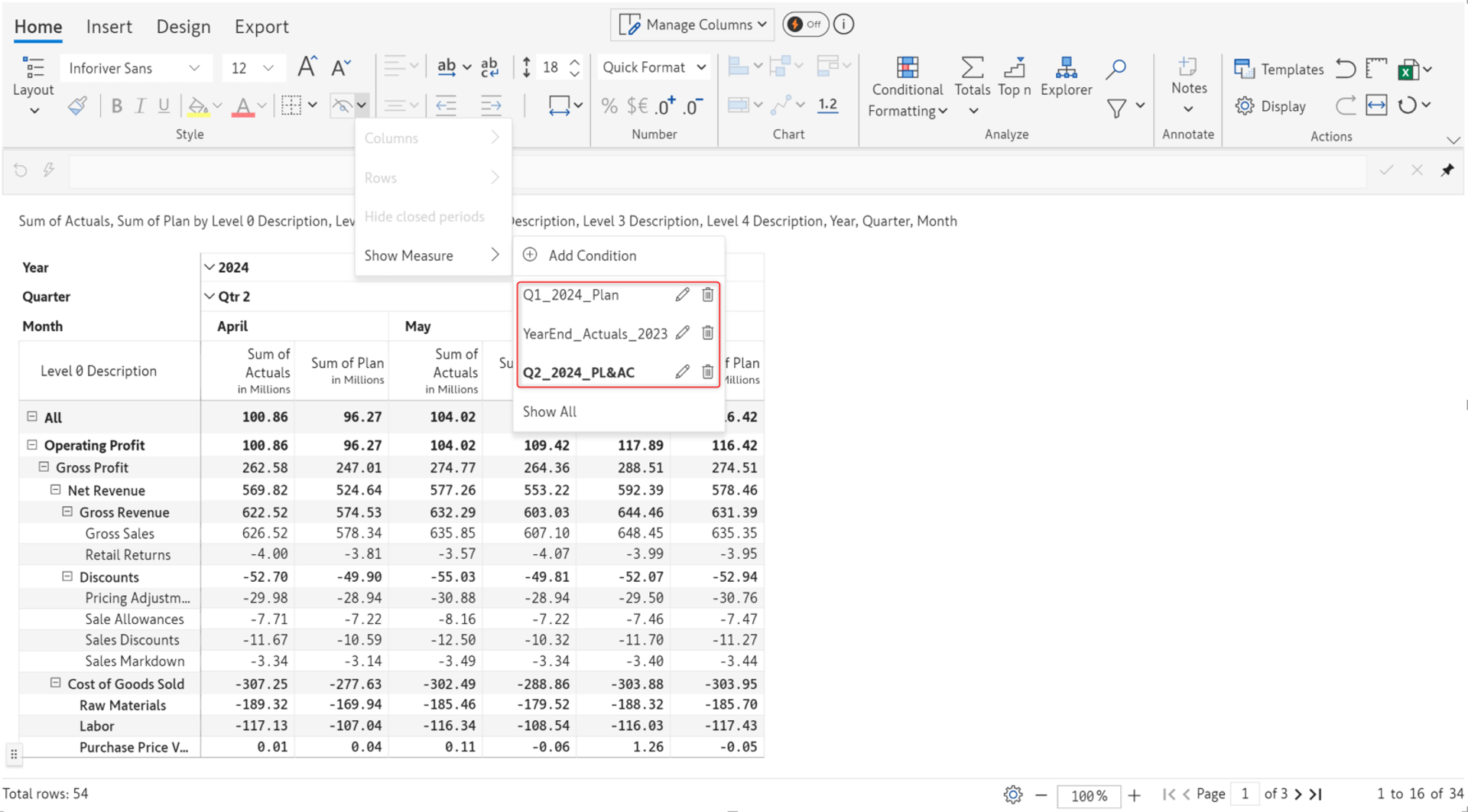Screen dimensions: 1468x812
Task: Click the page number input field
Action: [1245, 794]
